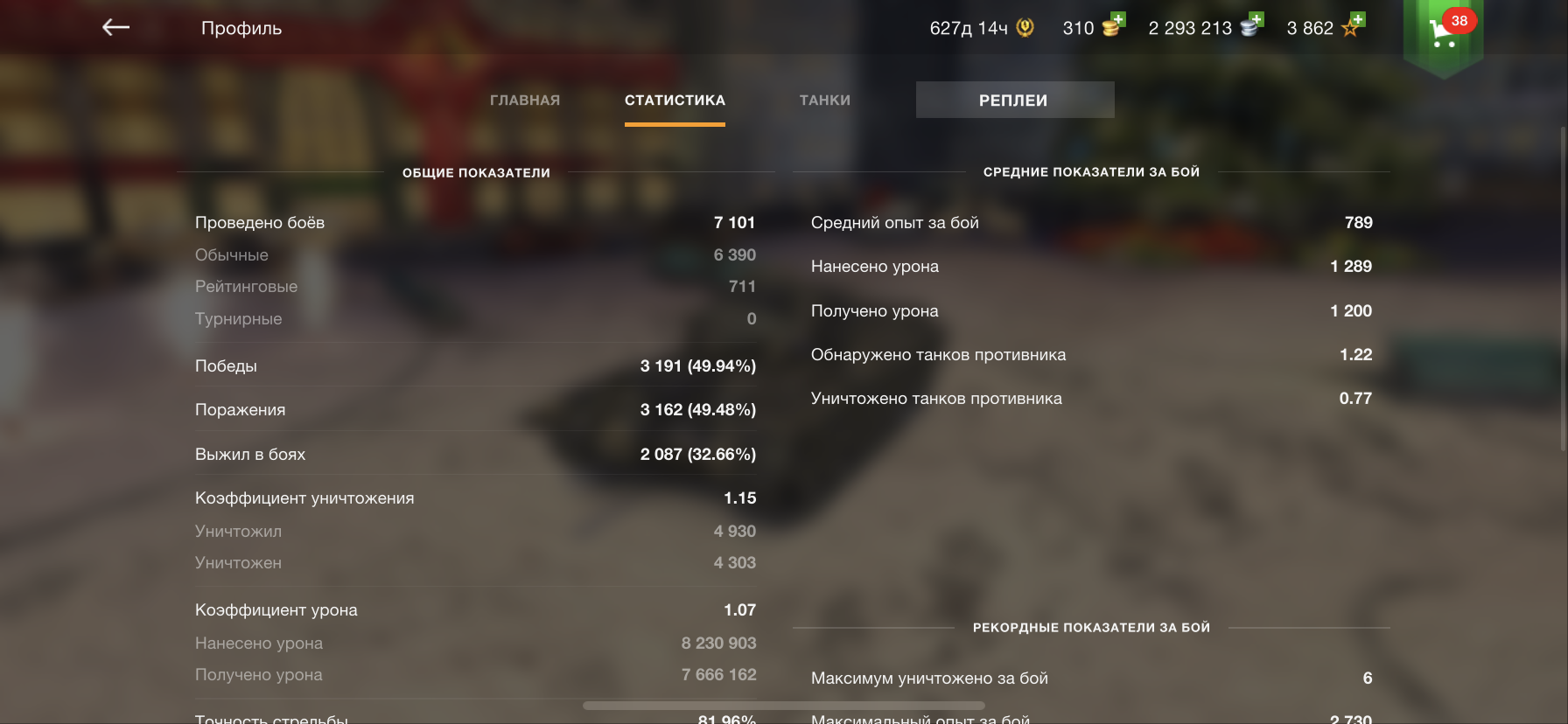Viewport: 1568px width, 724px height.
Task: Click the Средний опыт за бой row
Action: (1091, 223)
